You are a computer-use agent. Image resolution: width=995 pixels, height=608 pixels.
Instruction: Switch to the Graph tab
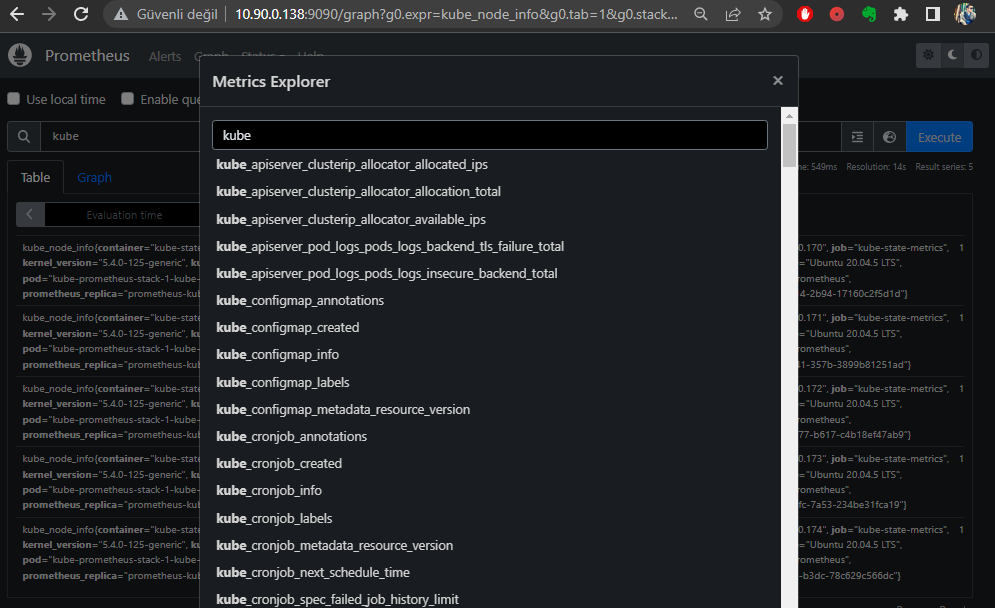click(94, 178)
